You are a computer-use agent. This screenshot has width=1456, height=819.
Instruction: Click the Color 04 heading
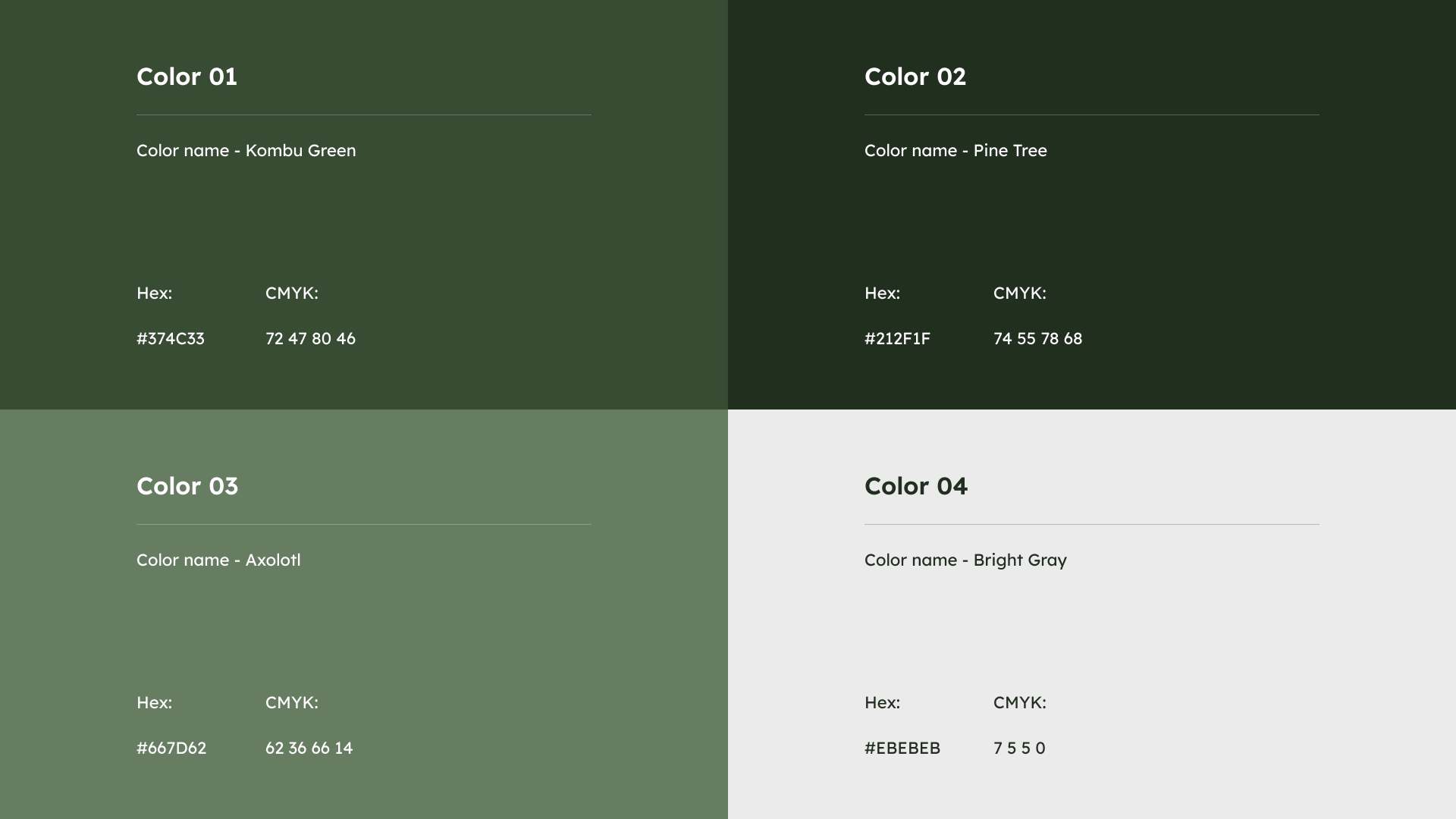(x=915, y=486)
